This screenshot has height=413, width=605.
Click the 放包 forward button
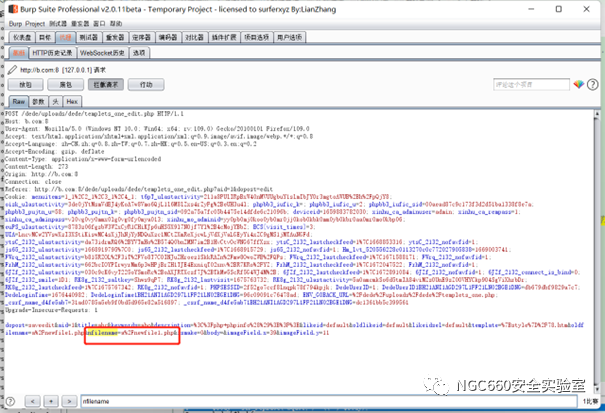(25, 85)
